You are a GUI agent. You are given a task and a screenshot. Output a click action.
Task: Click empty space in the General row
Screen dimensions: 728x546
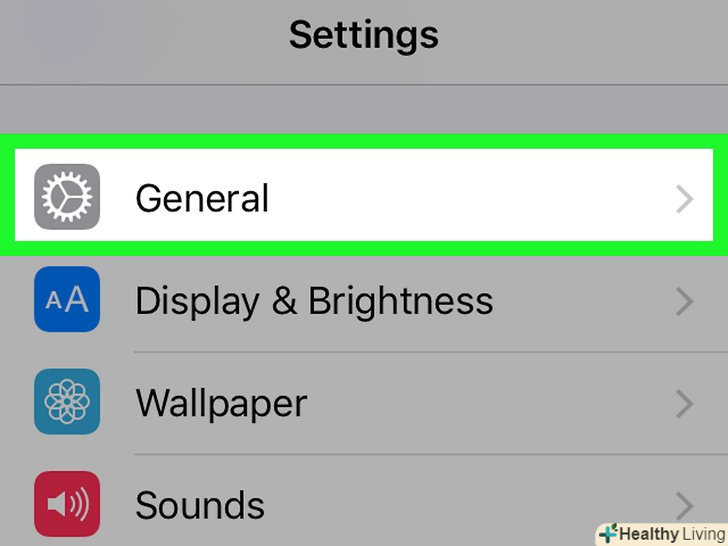pos(470,198)
